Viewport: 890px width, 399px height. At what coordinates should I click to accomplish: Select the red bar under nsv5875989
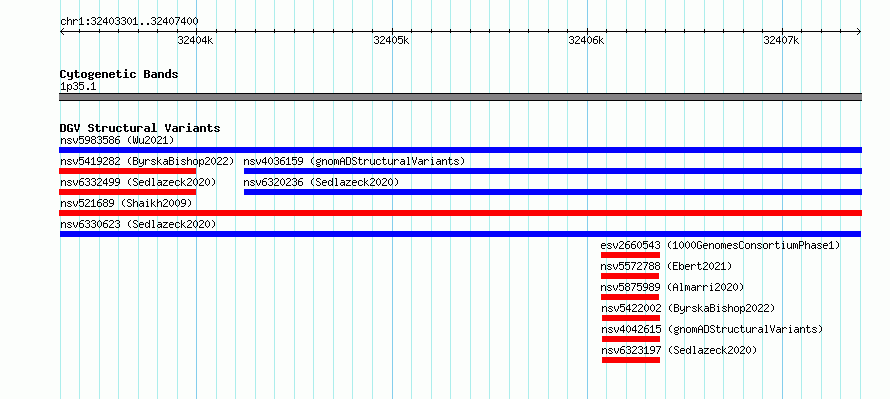point(630,297)
